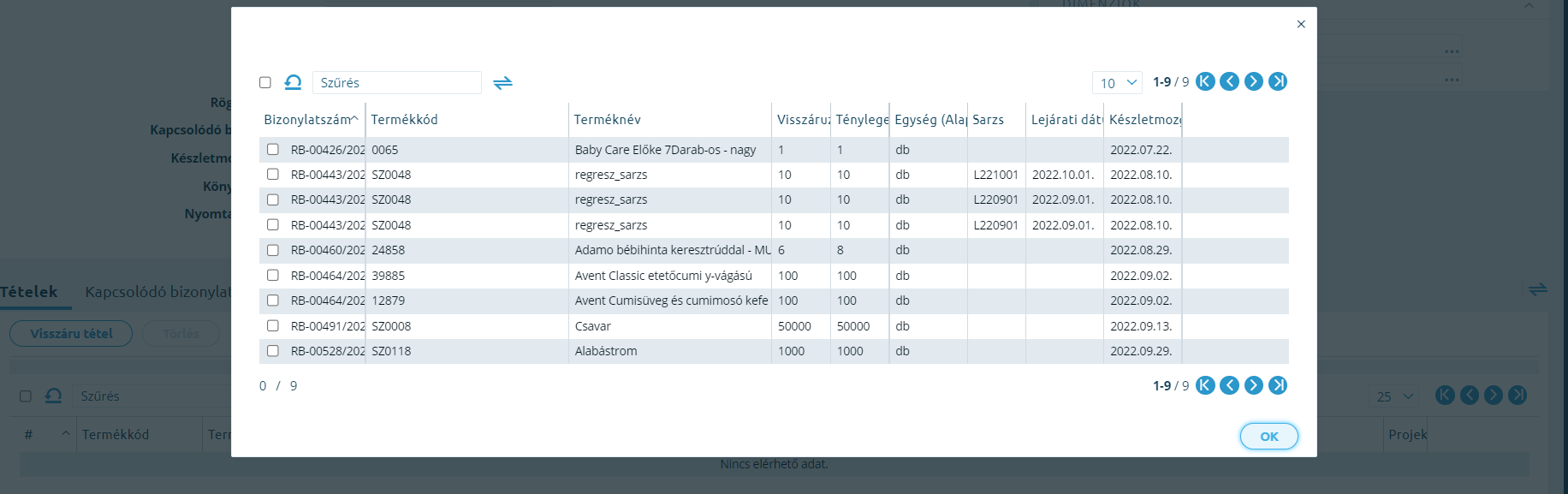The image size is (1568, 494).
Task: Collapse the Dimenziók panel chevron in background
Action: coord(1529,5)
